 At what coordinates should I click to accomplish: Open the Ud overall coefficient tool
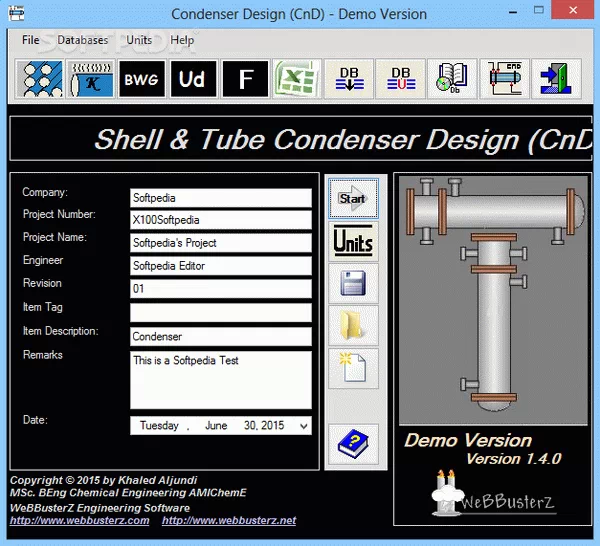point(194,79)
